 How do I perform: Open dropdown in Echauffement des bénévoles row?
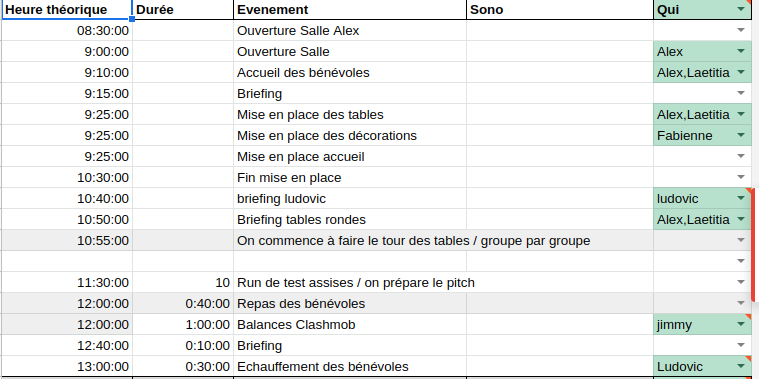point(741,366)
